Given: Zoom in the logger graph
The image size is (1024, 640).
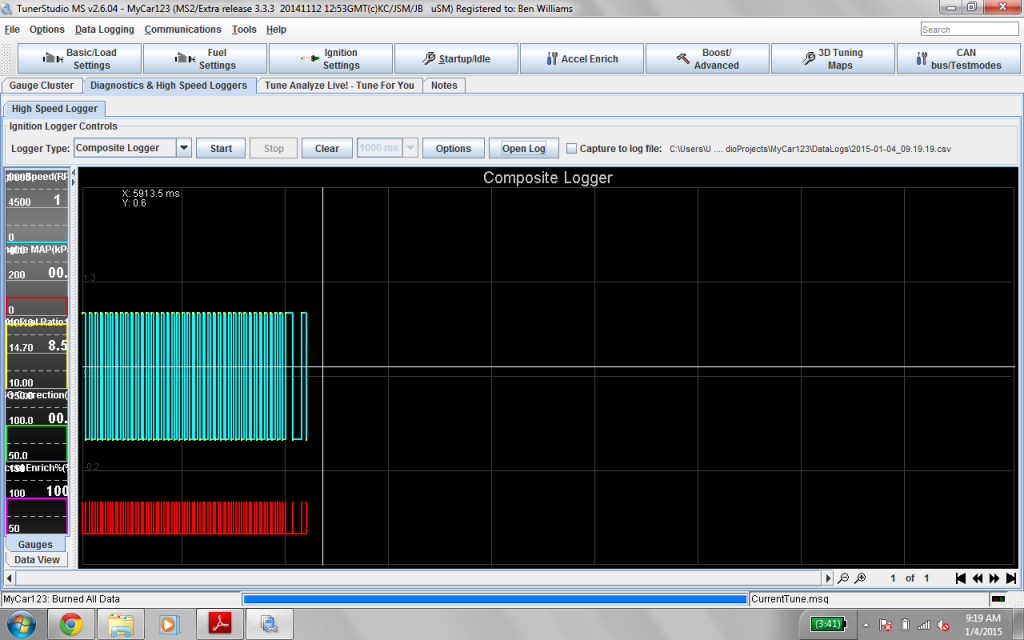Looking at the screenshot, I should [x=860, y=578].
